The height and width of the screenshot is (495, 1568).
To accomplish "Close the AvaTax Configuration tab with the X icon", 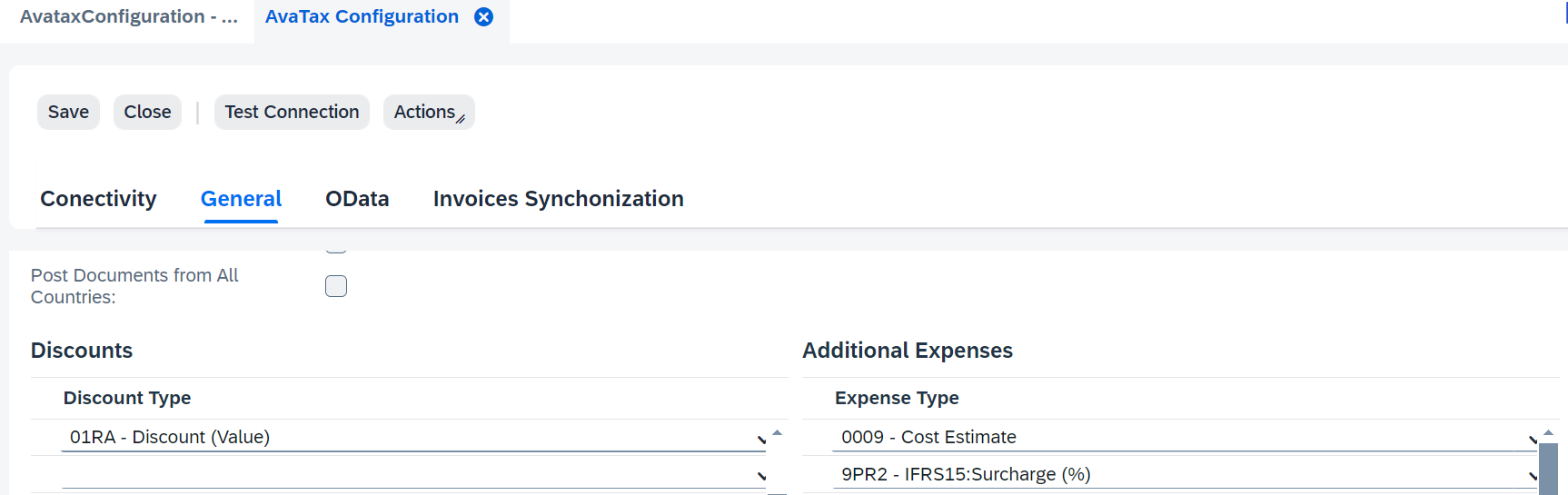I will pyautogui.click(x=484, y=17).
